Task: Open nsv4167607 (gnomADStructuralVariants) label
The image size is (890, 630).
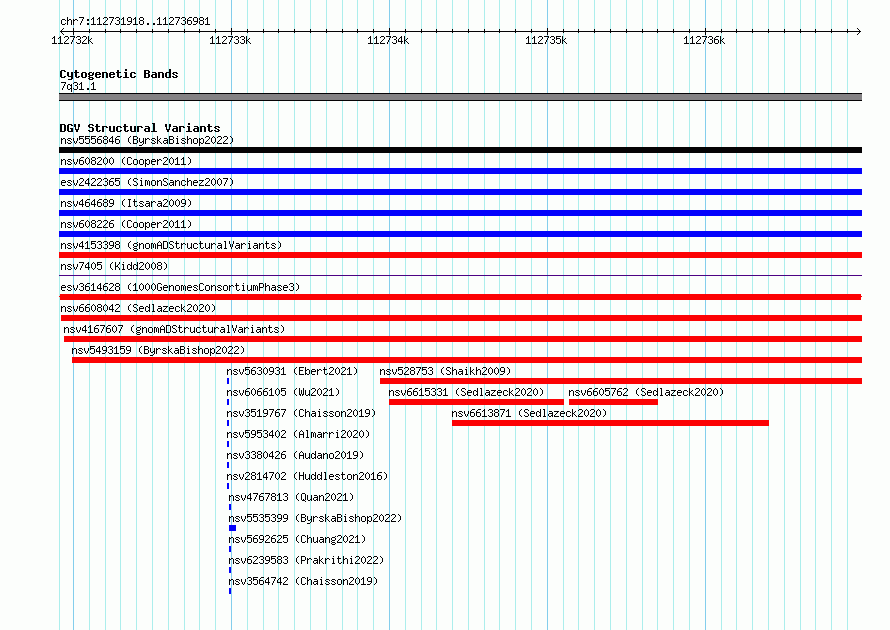Action: tap(174, 329)
